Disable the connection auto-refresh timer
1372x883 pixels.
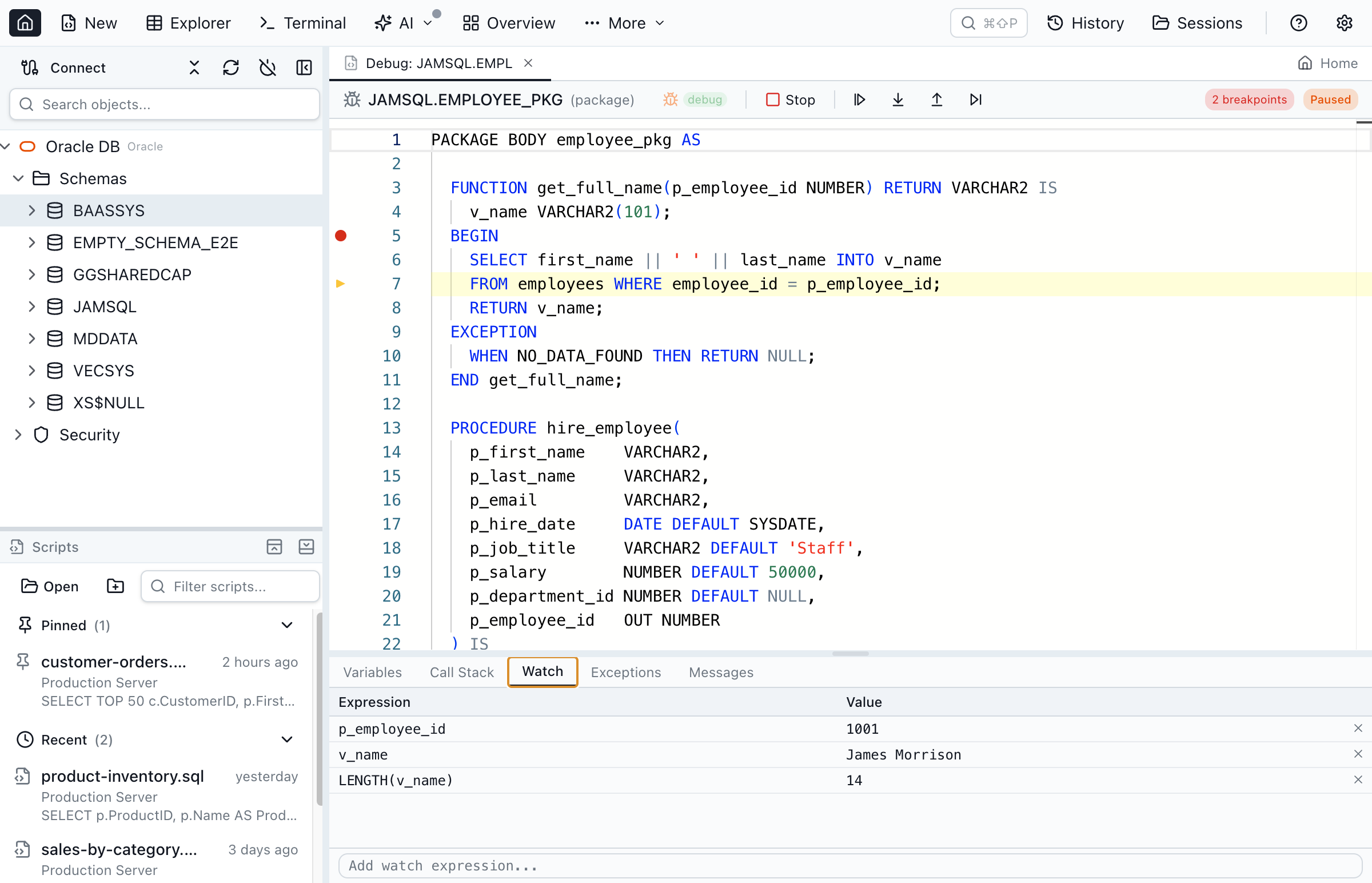click(x=267, y=67)
